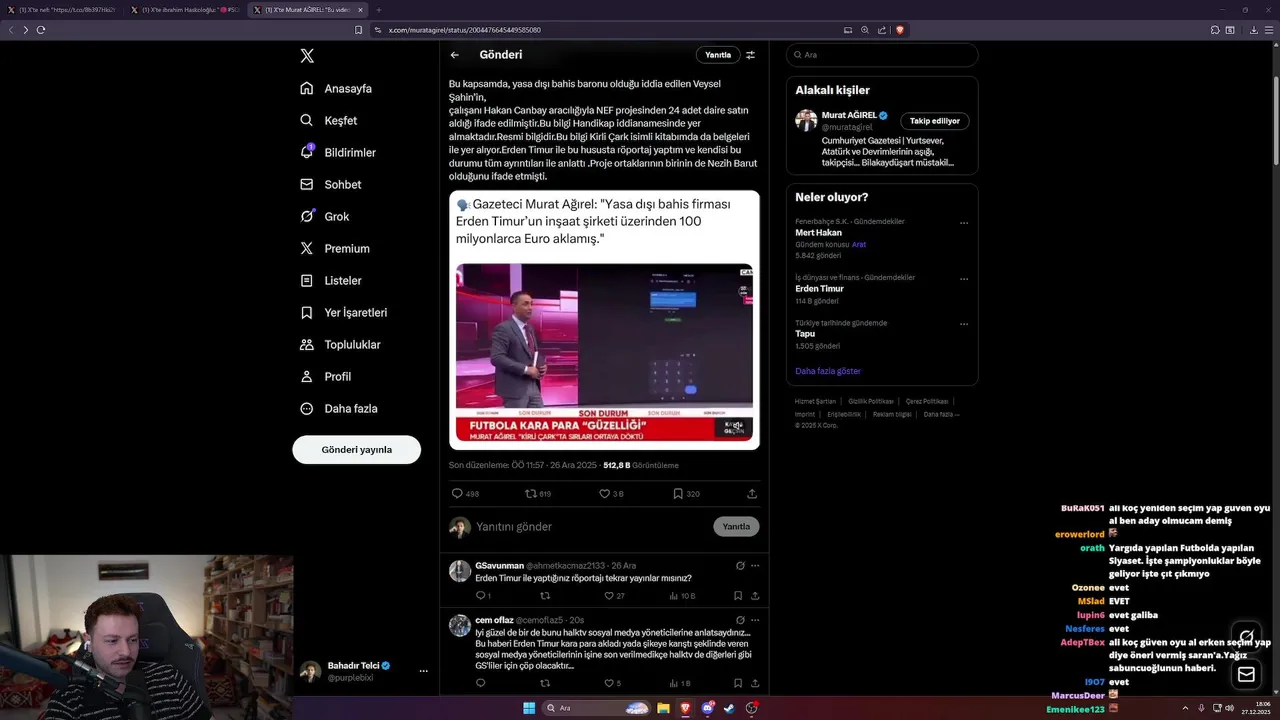Click the floating Grok button
This screenshot has width=1280, height=720.
[x=1246, y=637]
